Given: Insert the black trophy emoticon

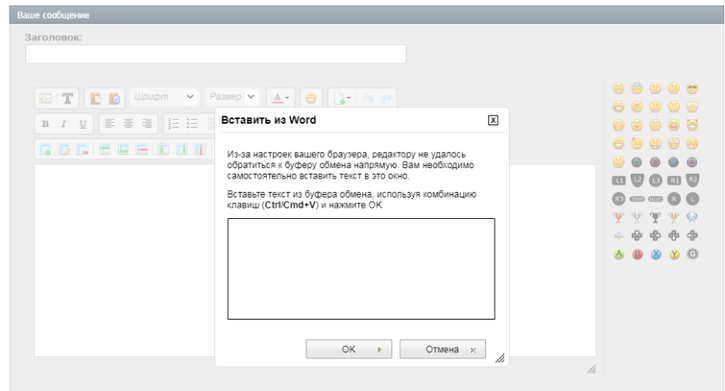Looking at the screenshot, I should click(655, 217).
